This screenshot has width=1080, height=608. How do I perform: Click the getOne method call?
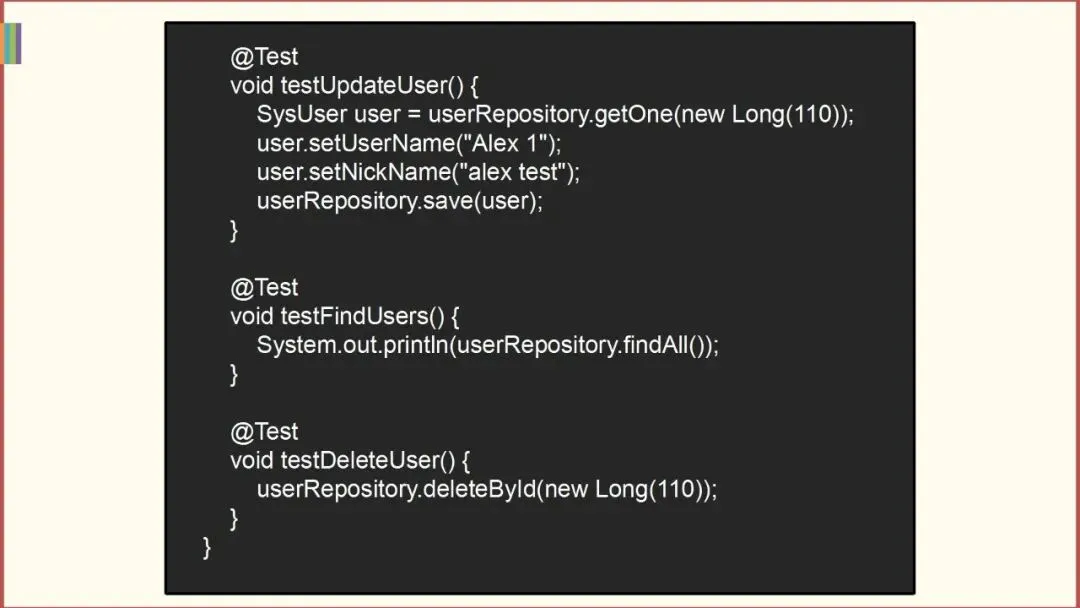pos(632,114)
